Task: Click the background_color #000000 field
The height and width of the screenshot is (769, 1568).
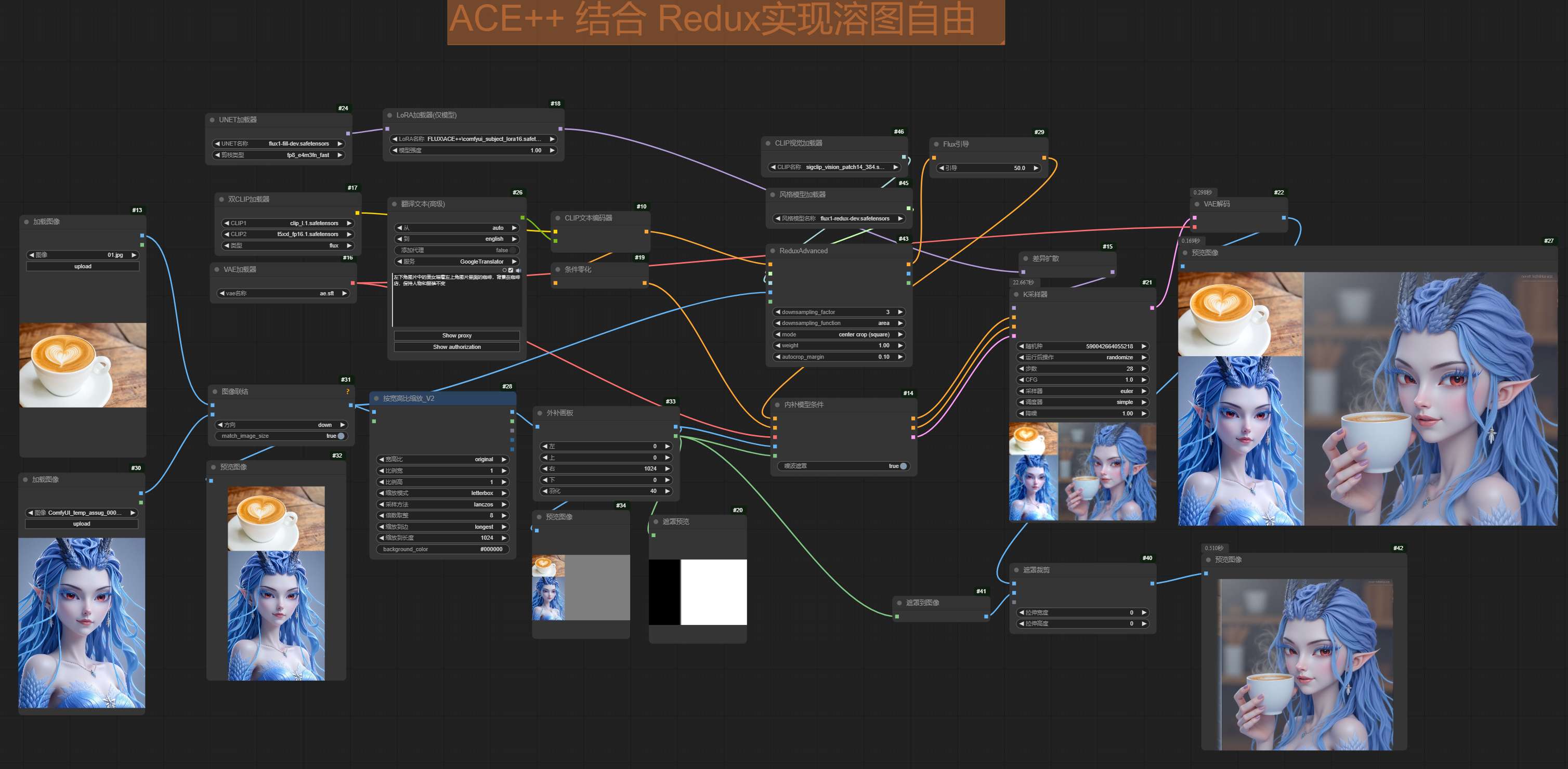Action: pyautogui.click(x=442, y=549)
